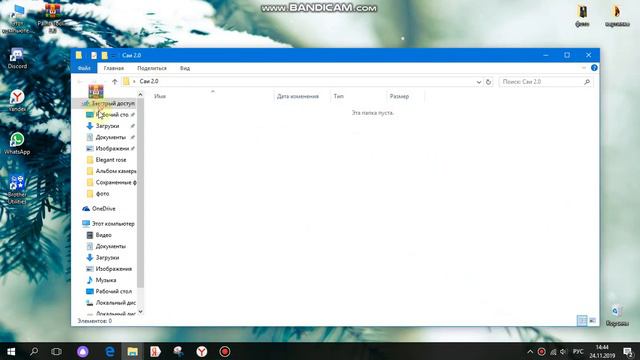Open pinned Рабочий стол in Quick access
The image size is (640, 360).
[x=110, y=115]
